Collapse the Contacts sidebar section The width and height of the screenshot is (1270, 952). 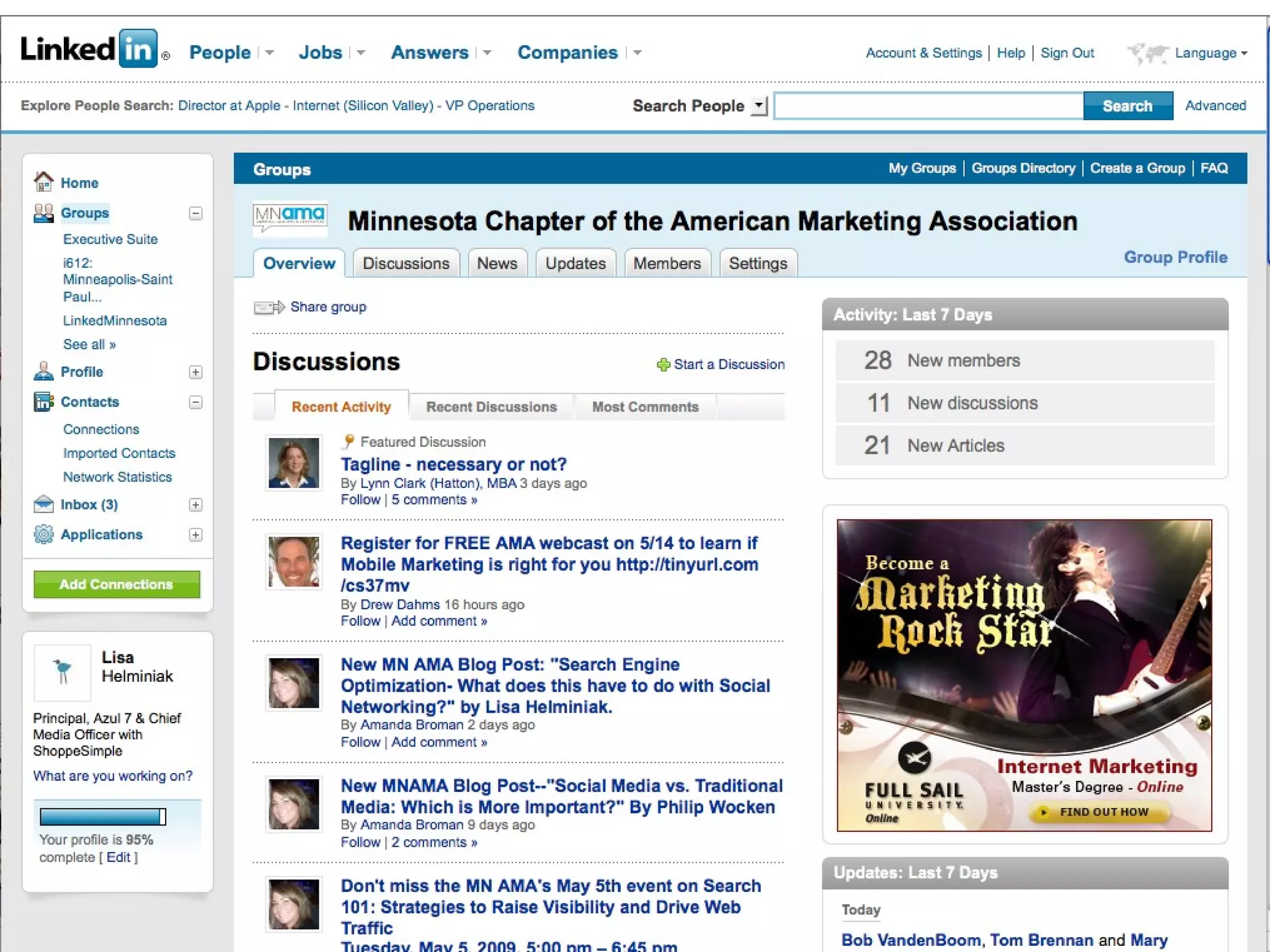click(x=195, y=402)
